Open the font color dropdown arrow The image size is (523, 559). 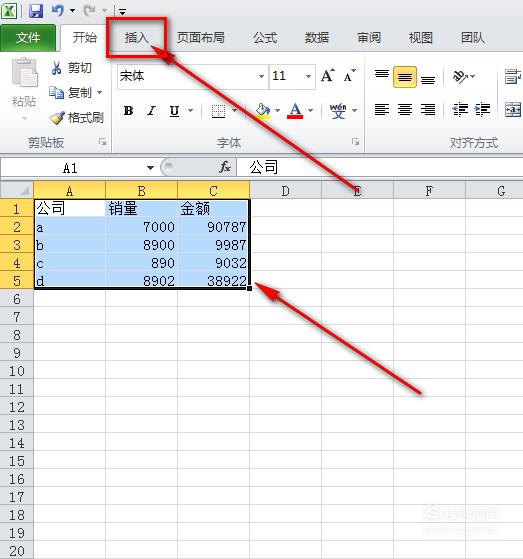coord(311,111)
